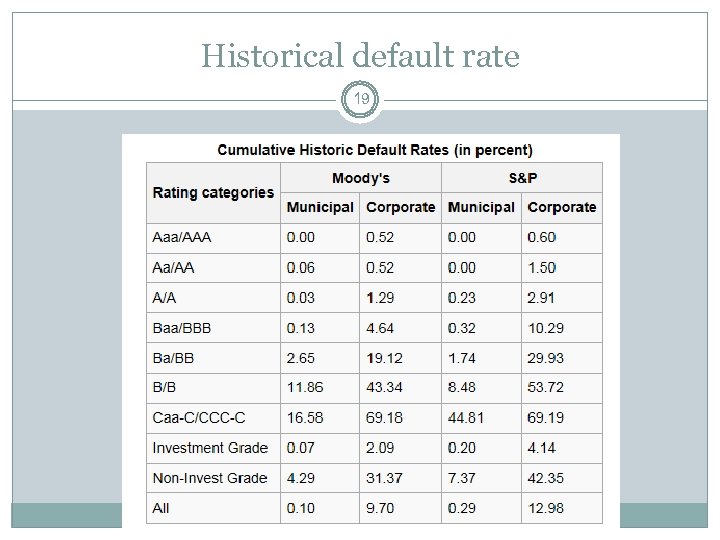Click the 43.34 value in the B/B row
This screenshot has width=720, height=540.
tap(385, 387)
